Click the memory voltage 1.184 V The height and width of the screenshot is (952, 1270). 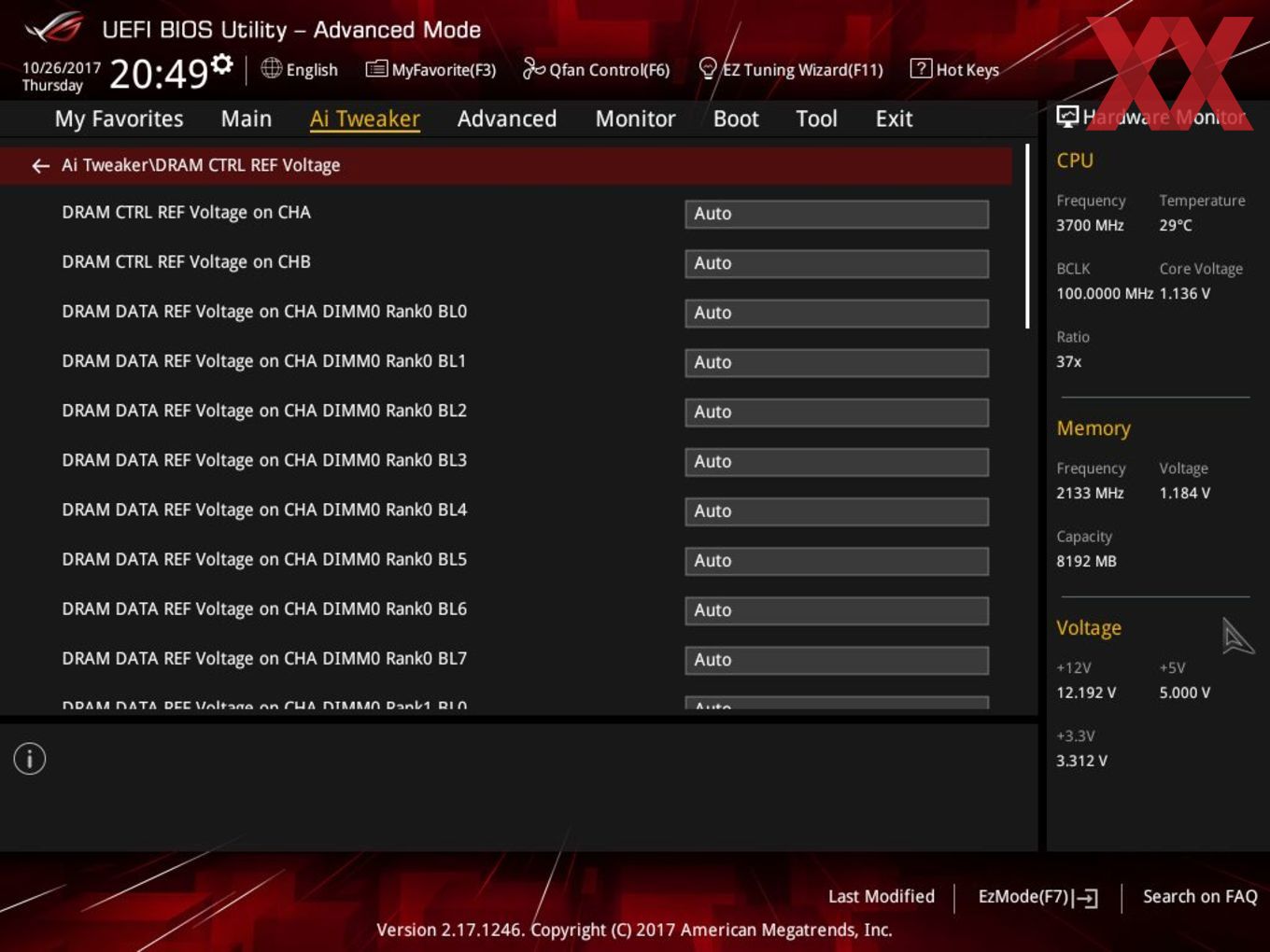pyautogui.click(x=1185, y=493)
